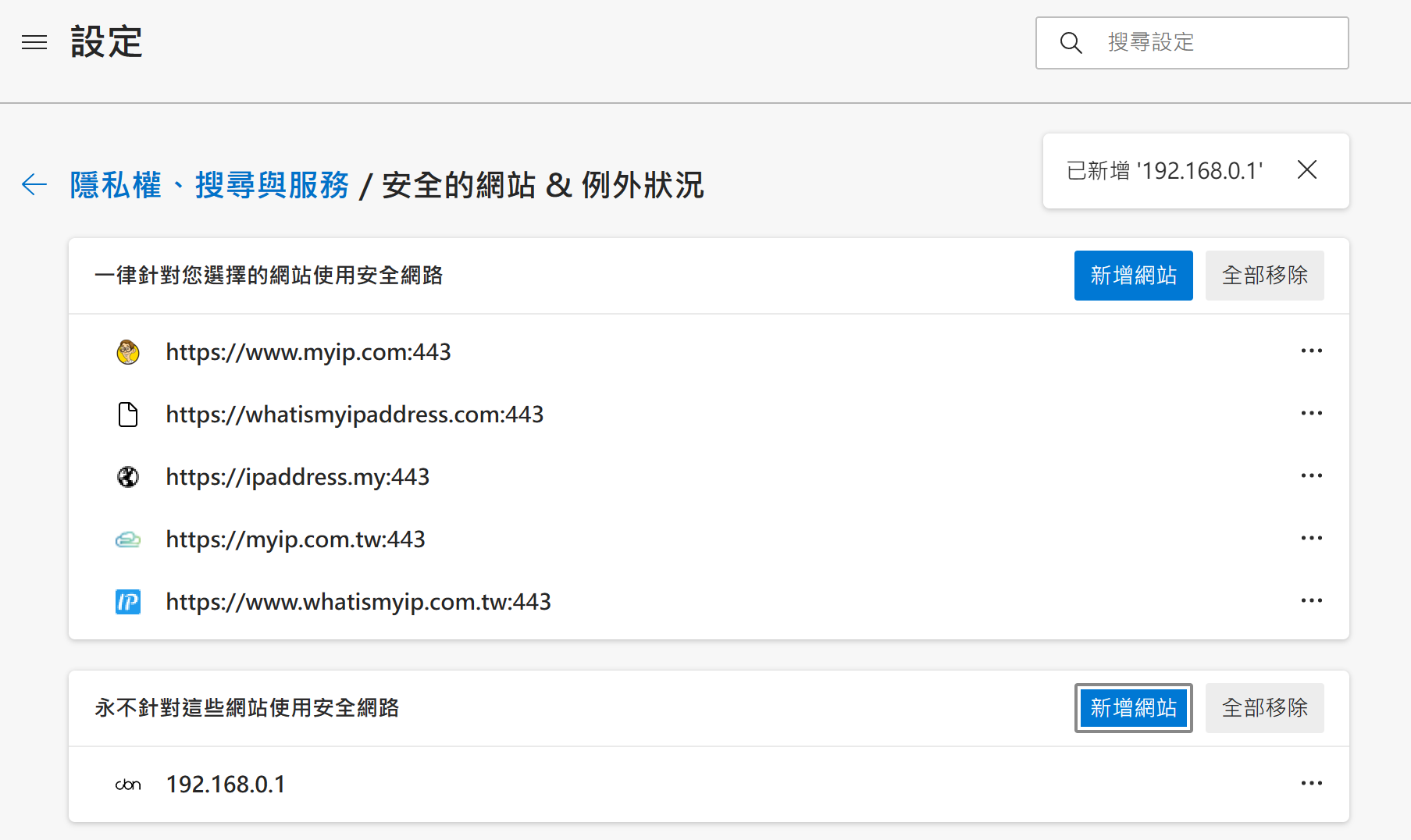This screenshot has width=1411, height=840.
Task: Click 新增網站 in always-use secure network section
Action: point(1133,276)
